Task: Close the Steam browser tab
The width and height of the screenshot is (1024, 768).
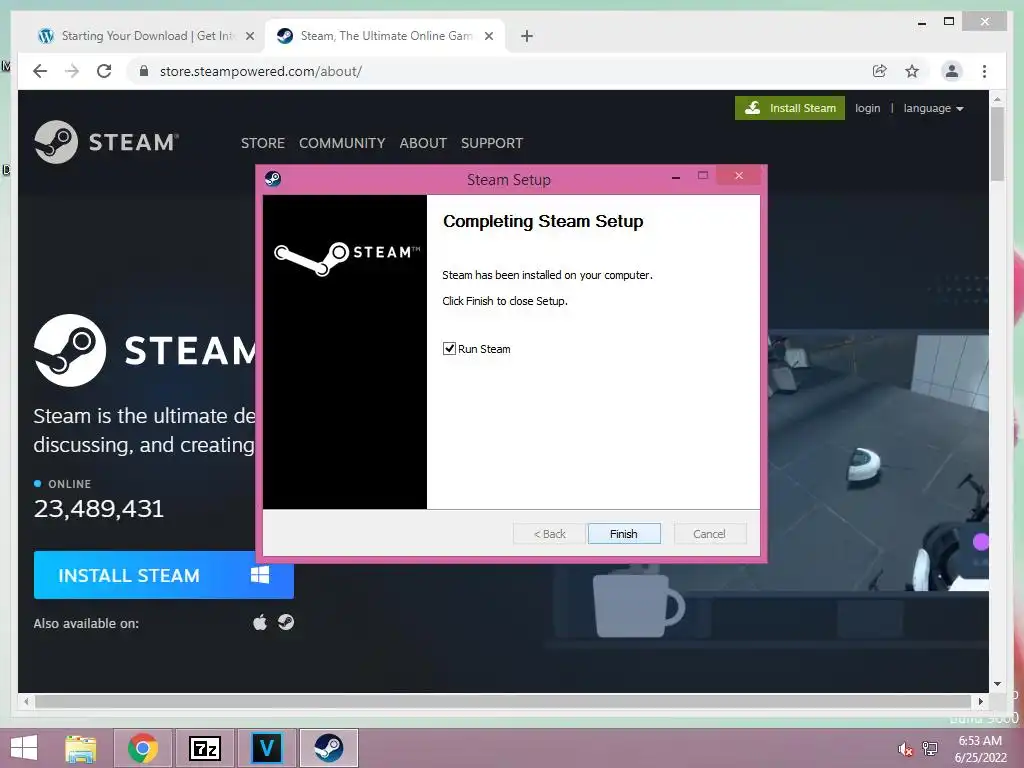Action: point(488,36)
